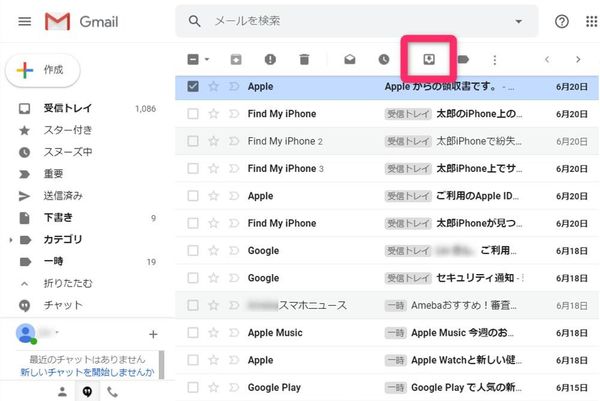Click the Gmail logo
600x401 pixels.
[x=82, y=21]
